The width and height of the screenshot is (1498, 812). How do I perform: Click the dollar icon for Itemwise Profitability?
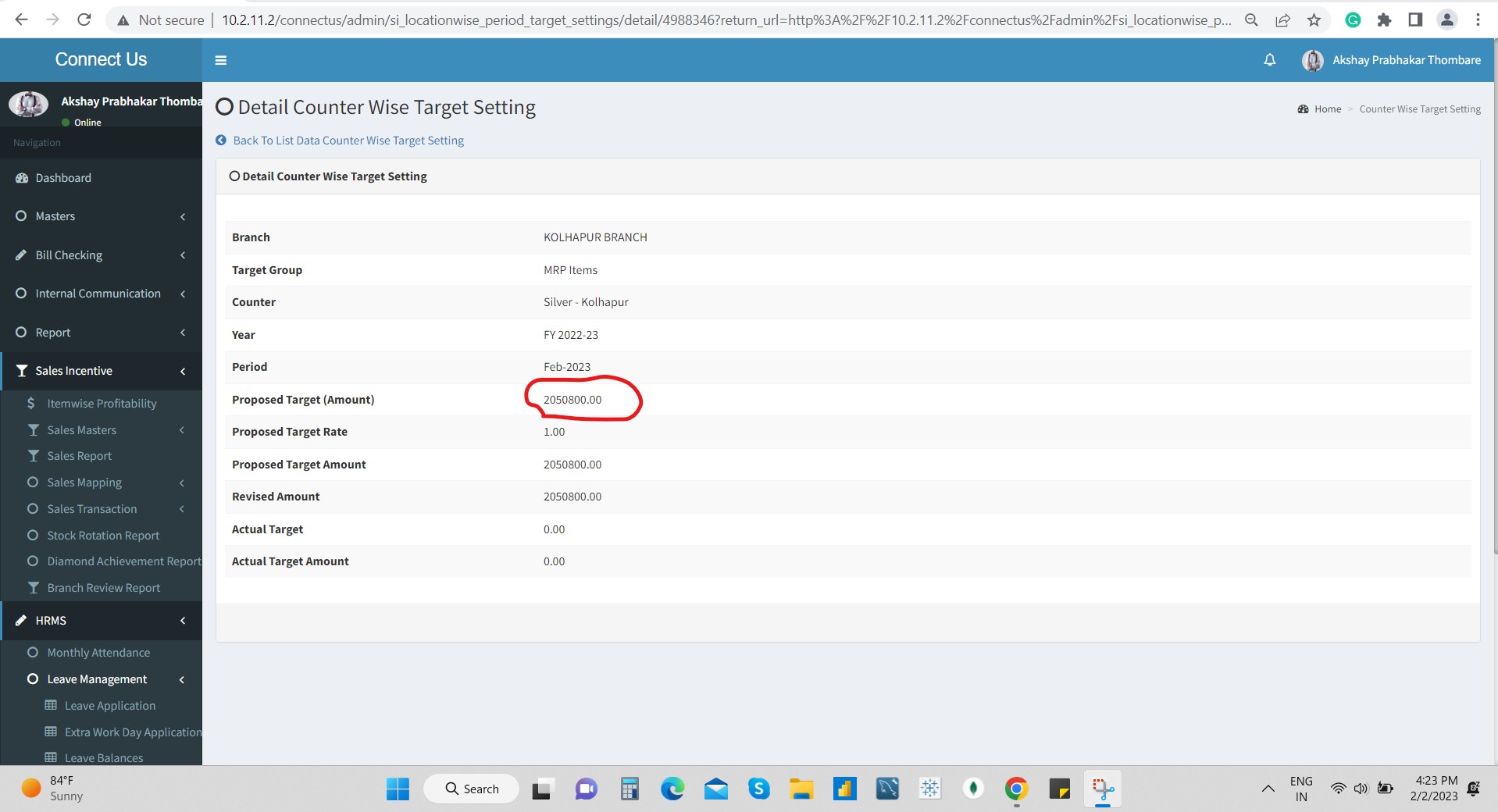(x=31, y=404)
